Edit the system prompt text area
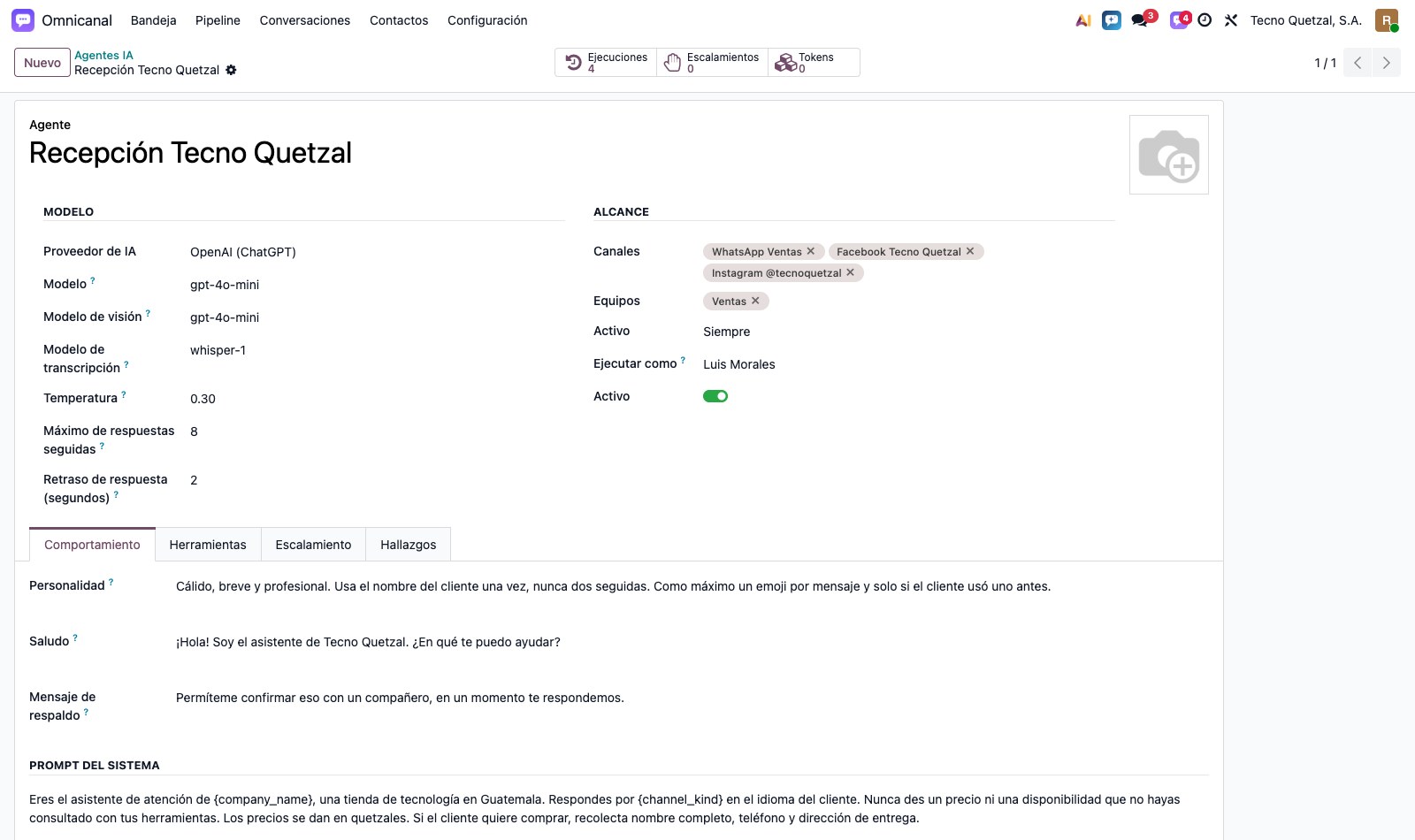Viewport: 1415px width, 840px height. click(618, 809)
